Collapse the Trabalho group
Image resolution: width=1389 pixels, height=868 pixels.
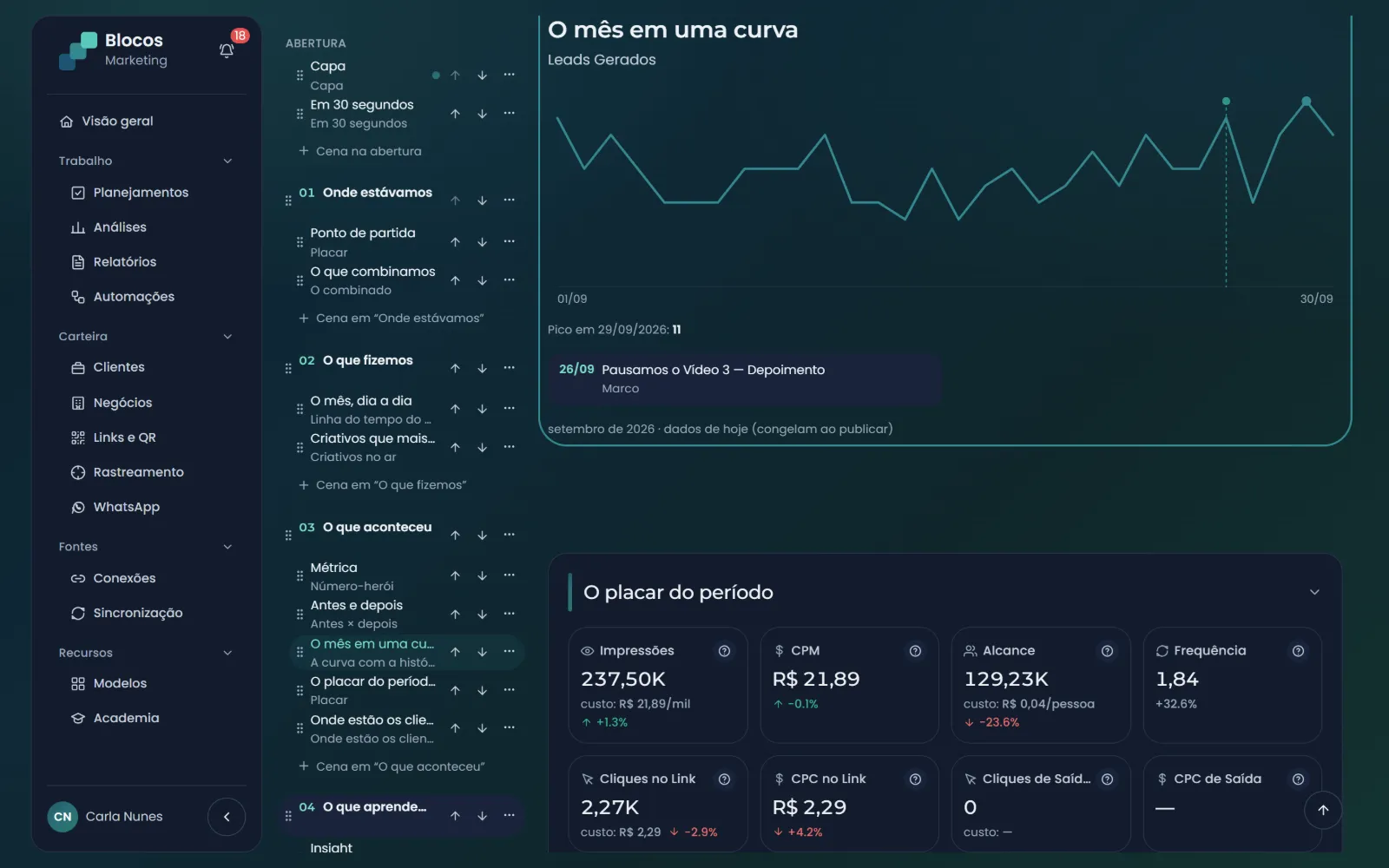tap(227, 161)
